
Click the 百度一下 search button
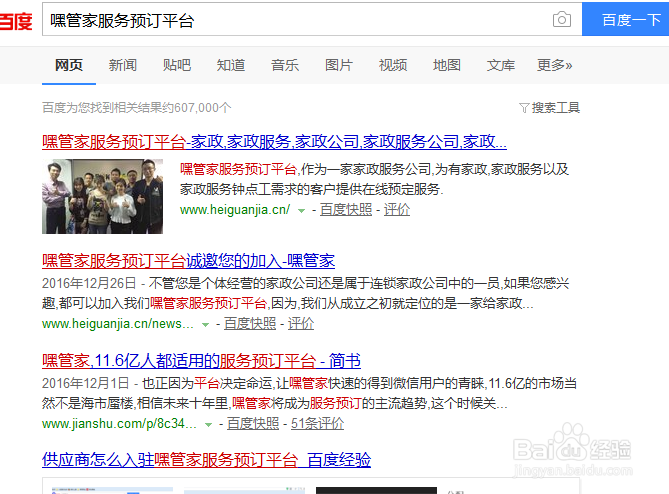tap(625, 19)
